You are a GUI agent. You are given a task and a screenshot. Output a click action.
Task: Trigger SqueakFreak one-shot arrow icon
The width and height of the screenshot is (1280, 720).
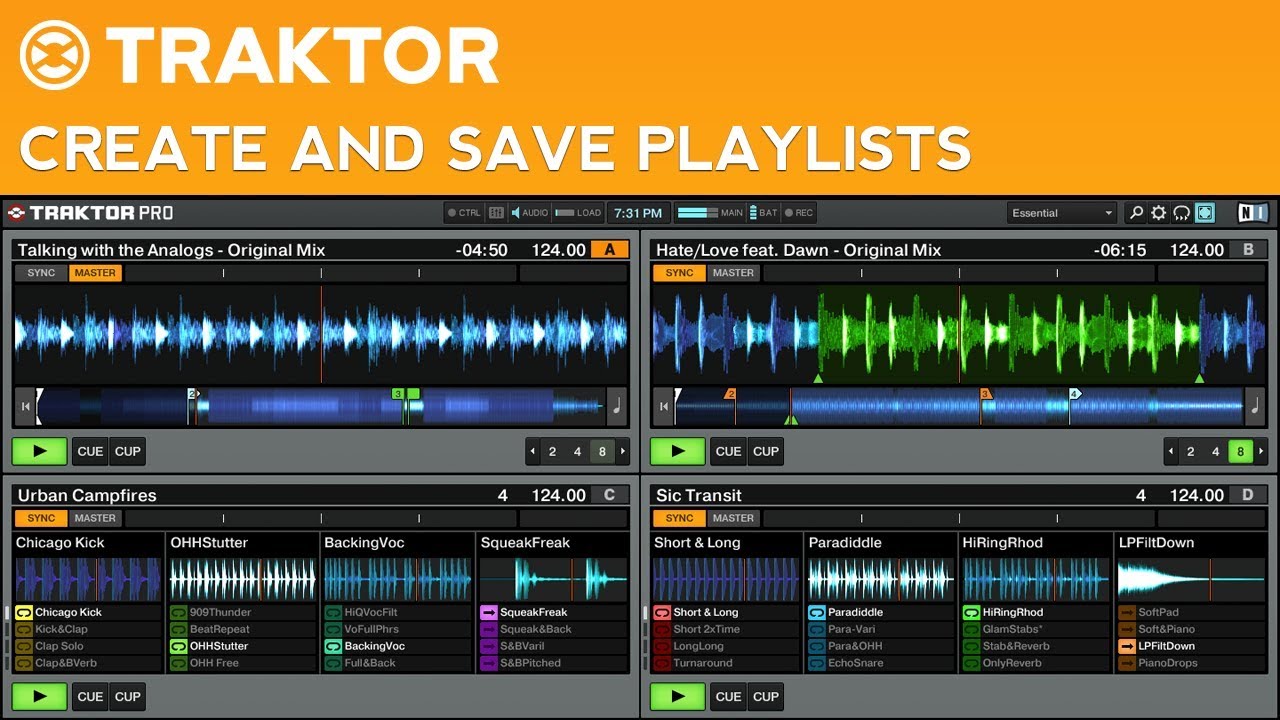(488, 612)
